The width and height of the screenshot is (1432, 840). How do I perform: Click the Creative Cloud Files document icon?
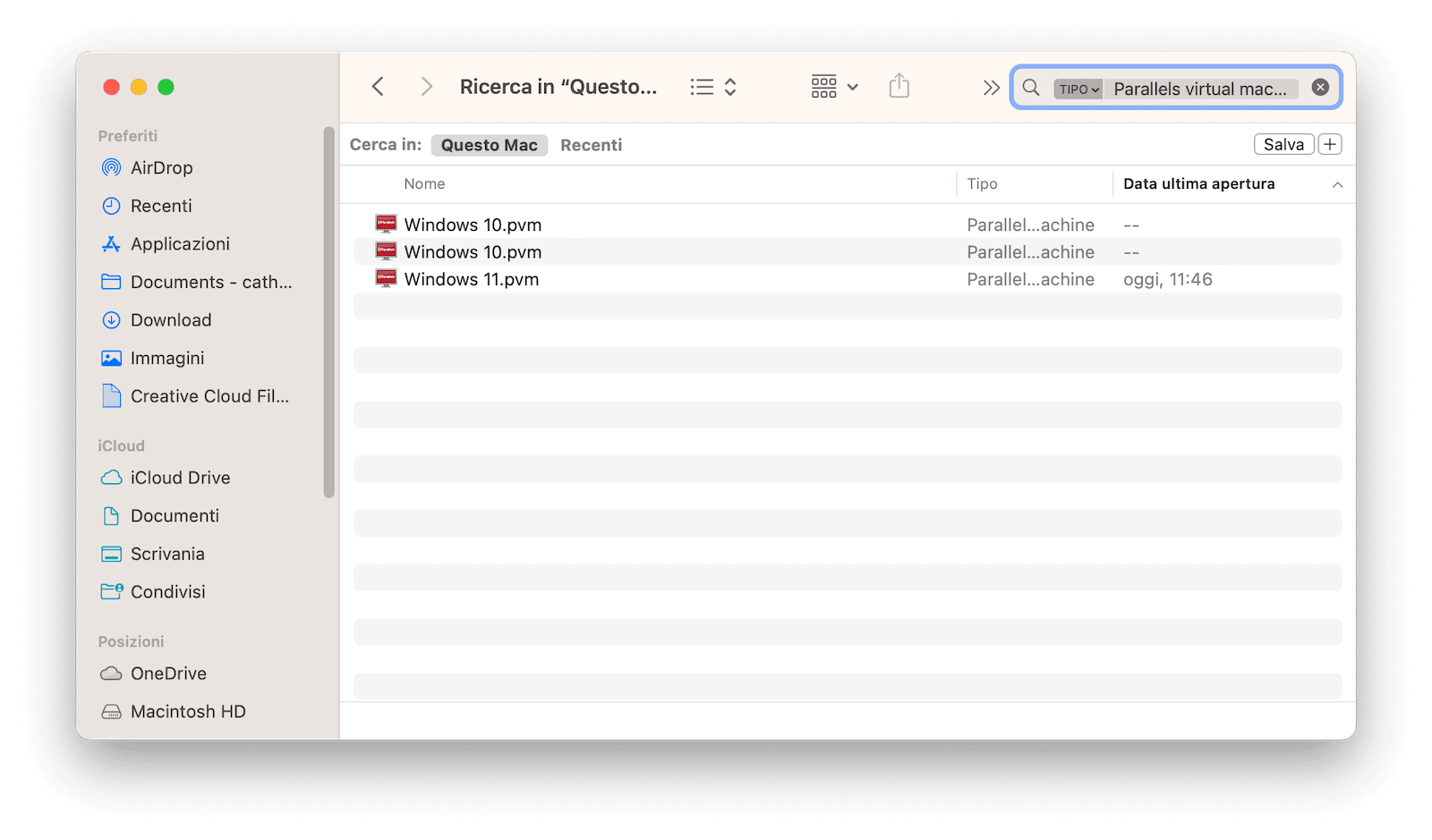click(x=111, y=395)
